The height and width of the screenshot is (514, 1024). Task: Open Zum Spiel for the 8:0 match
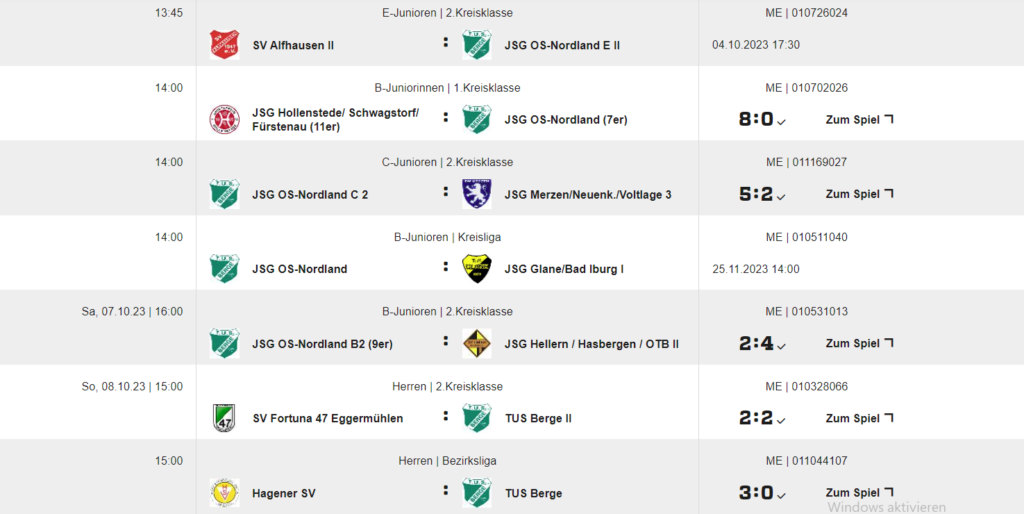859,120
